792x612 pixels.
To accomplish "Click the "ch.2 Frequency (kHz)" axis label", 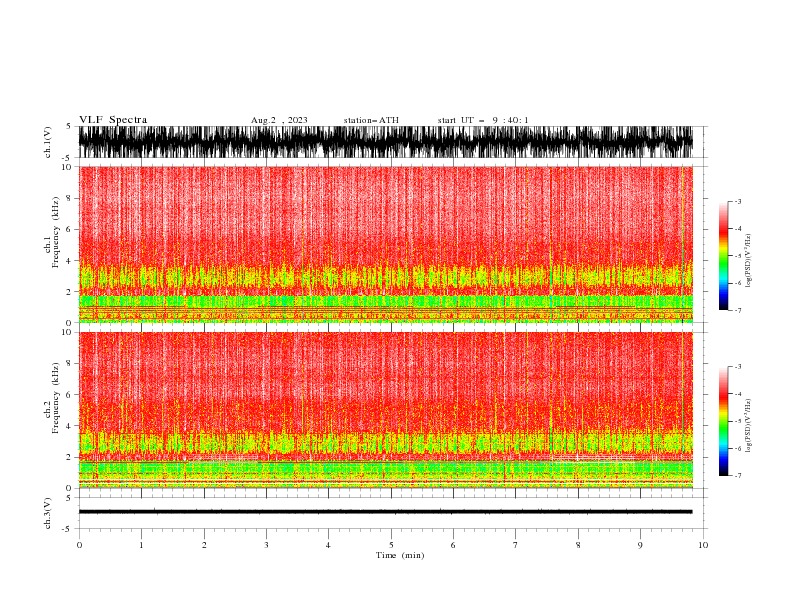I will click(52, 410).
